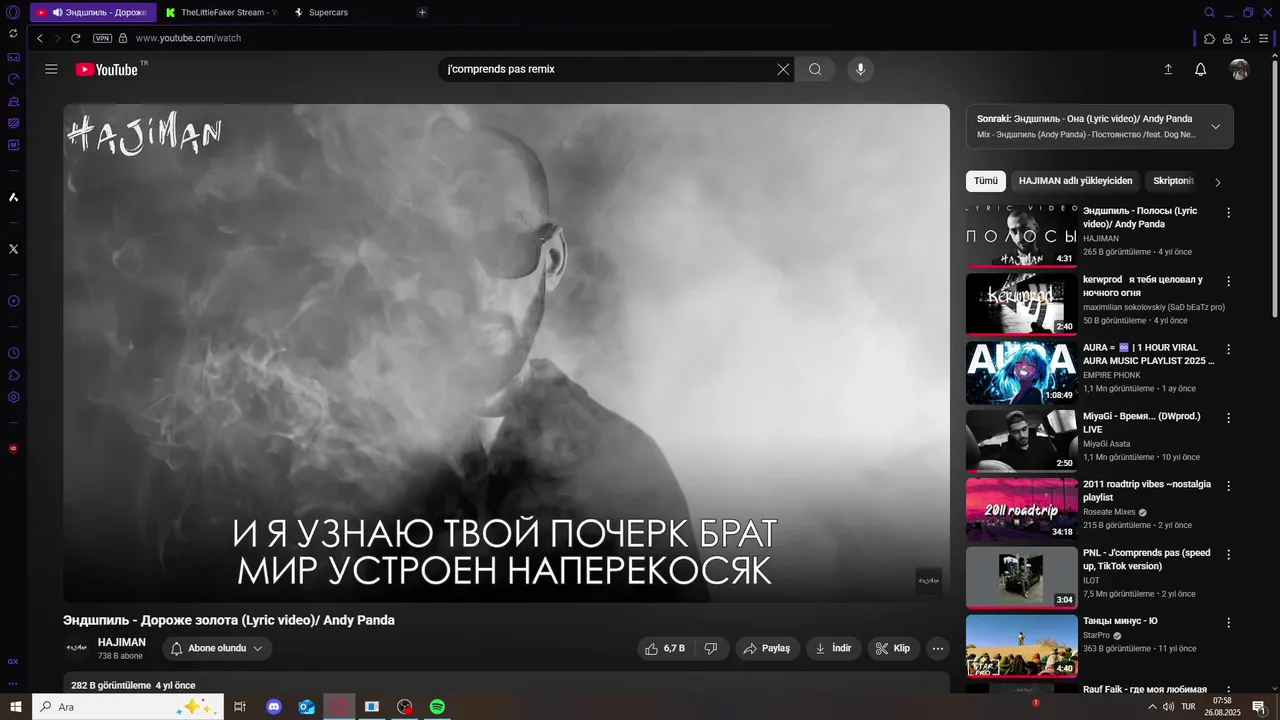Open the AURA 1 HOUR VIRAL playlist thumbnail

pyautogui.click(x=1021, y=373)
